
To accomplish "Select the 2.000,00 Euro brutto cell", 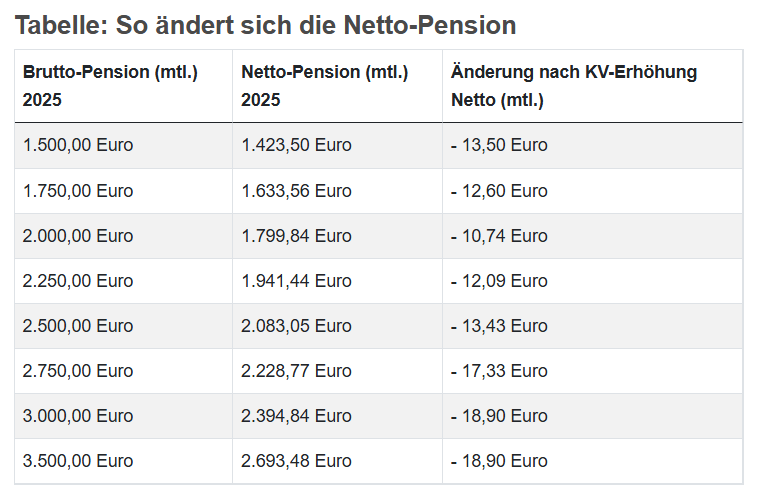I will (x=78, y=236).
